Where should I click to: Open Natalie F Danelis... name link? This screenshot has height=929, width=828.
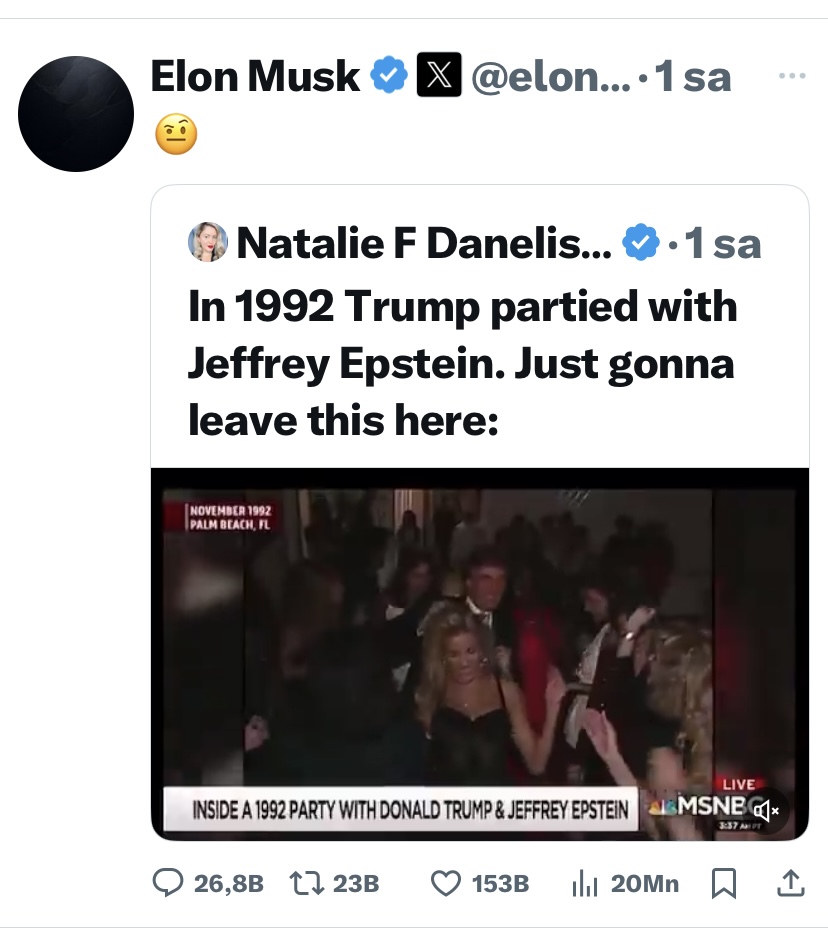(424, 243)
